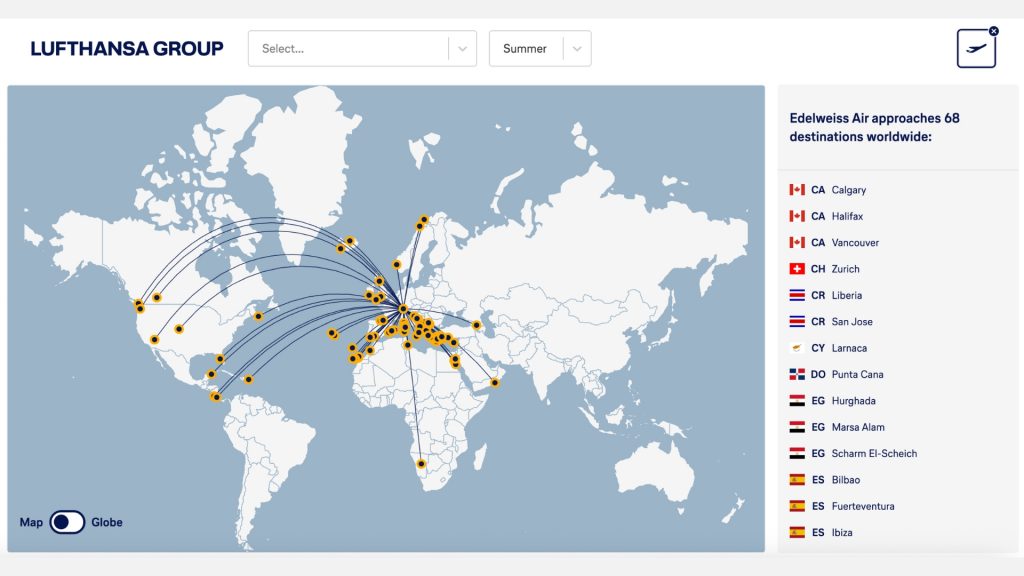Click the Egypt flag beside Scharm El-Scheich
This screenshot has height=576, width=1024.
point(797,453)
